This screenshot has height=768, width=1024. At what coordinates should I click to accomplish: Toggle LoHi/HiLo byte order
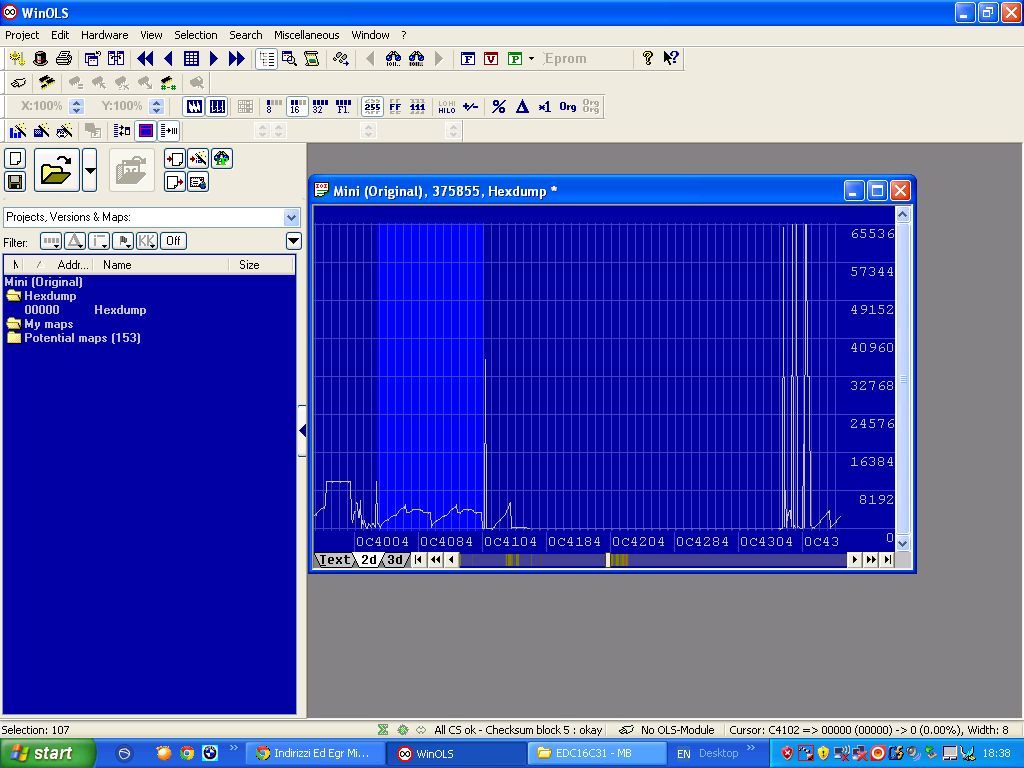click(447, 106)
